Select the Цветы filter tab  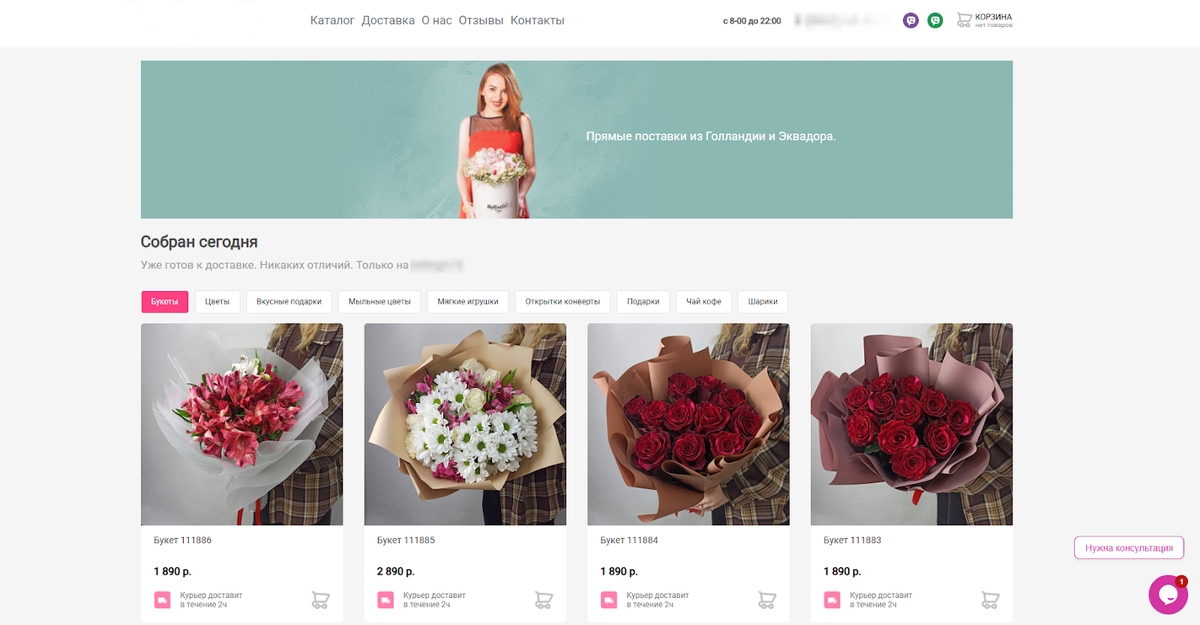coord(217,301)
